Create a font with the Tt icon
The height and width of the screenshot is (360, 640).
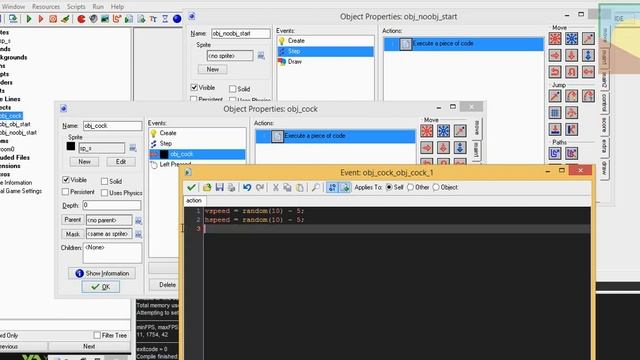point(153,19)
